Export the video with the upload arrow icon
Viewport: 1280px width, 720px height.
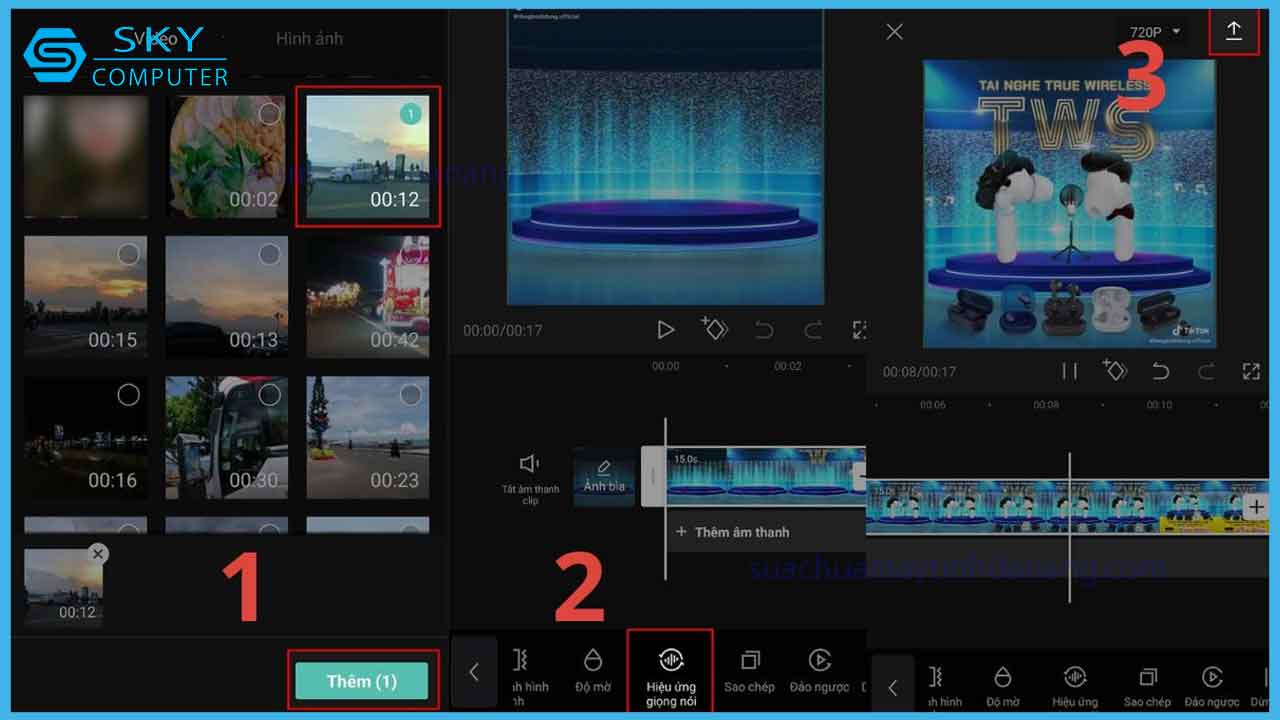(x=1233, y=30)
